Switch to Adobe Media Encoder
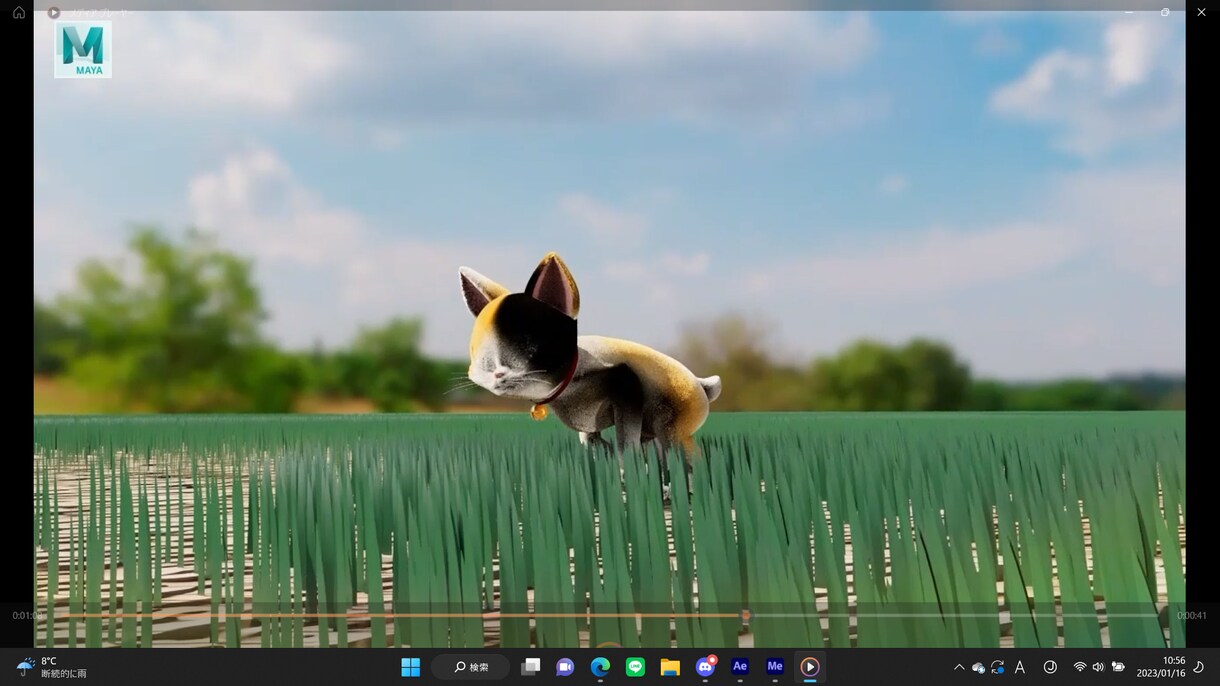The image size is (1220, 686). 775,667
